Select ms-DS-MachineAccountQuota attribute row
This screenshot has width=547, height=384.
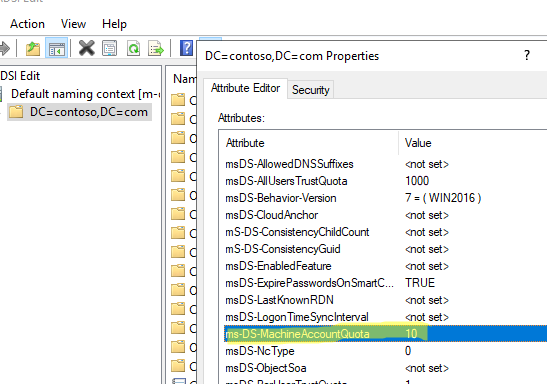386,334
